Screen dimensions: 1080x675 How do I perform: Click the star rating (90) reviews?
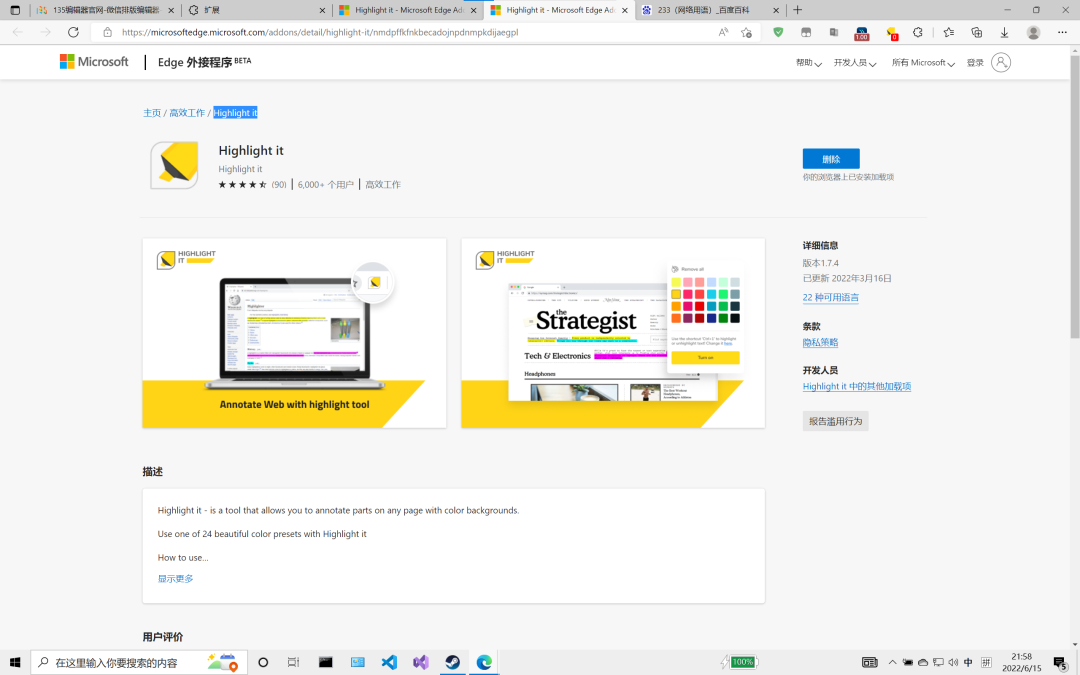click(252, 185)
